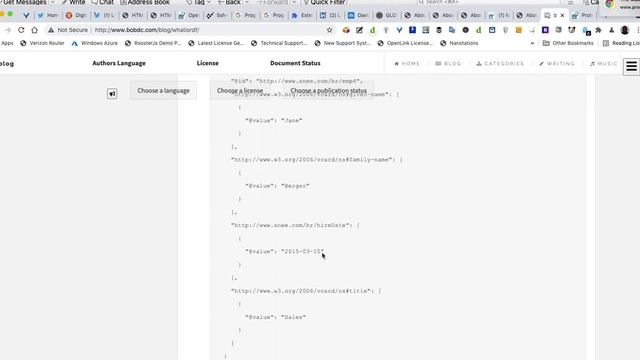Open the MUSIC navigation link
The image size is (640, 360).
pos(604,63)
